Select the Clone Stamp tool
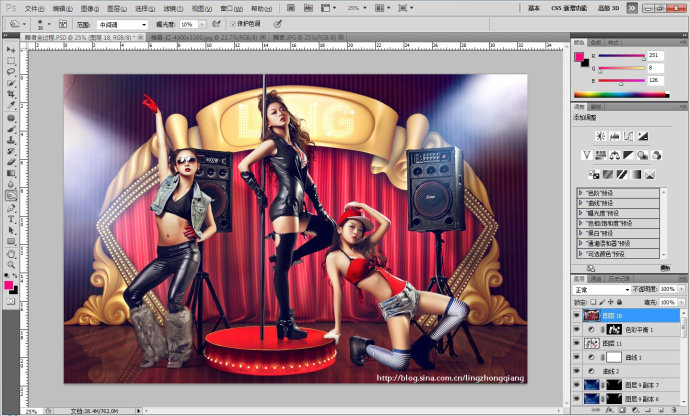The height and width of the screenshot is (416, 690). (11, 140)
